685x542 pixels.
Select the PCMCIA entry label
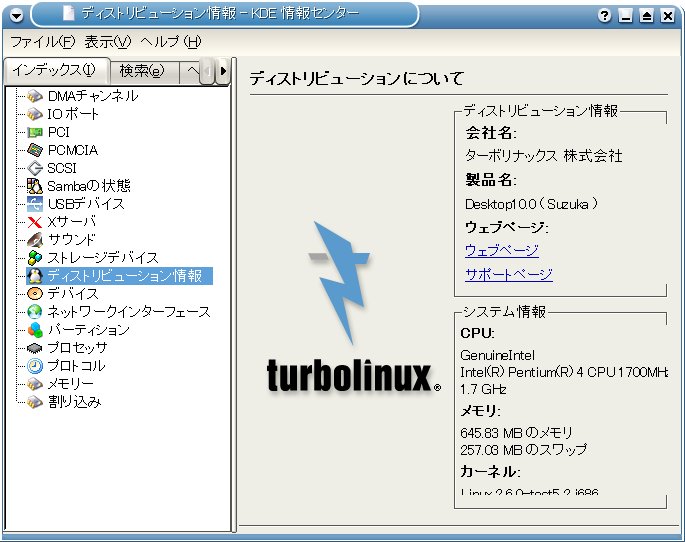click(73, 150)
